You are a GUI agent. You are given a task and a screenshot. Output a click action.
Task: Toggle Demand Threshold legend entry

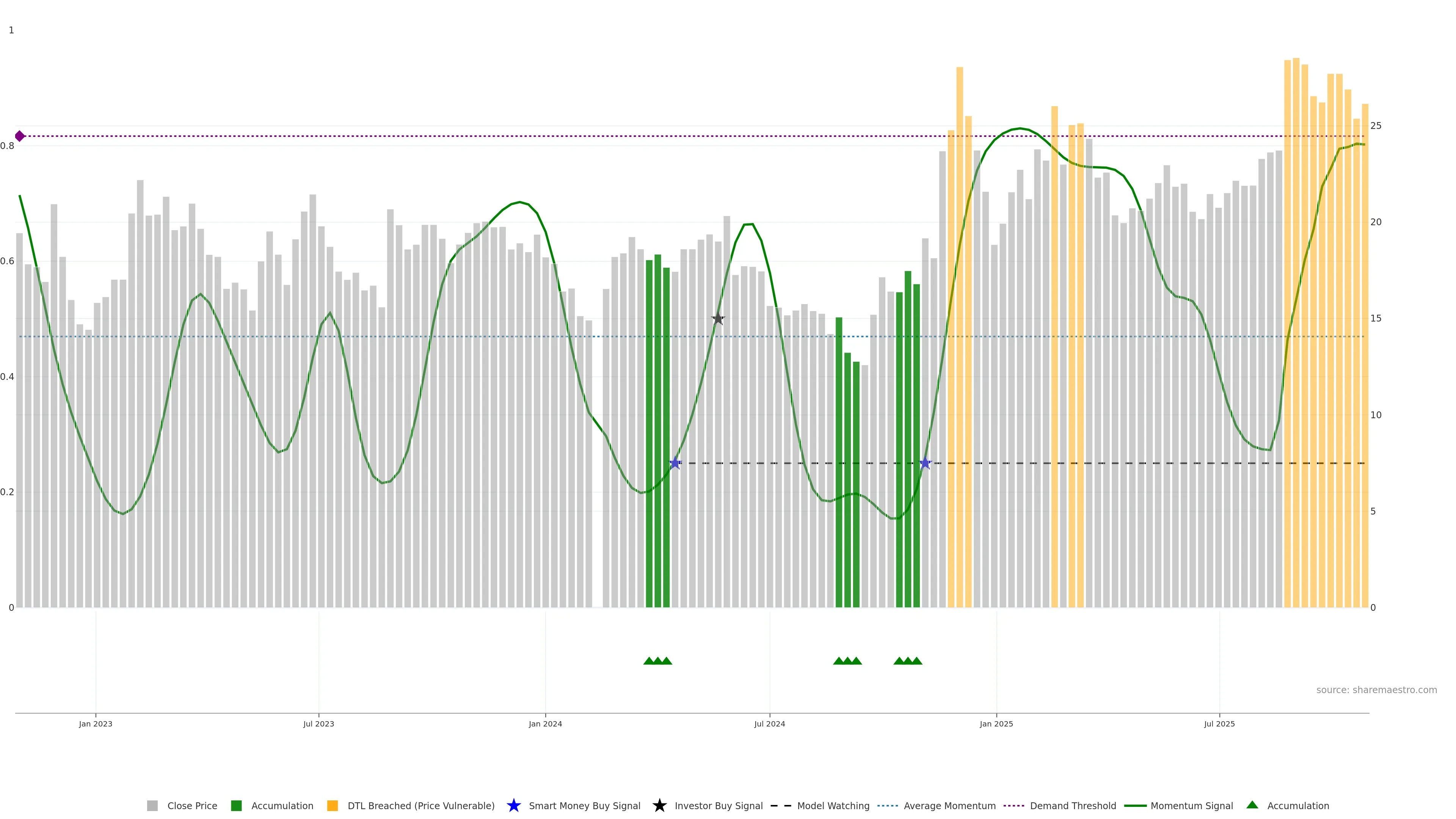1072,805
